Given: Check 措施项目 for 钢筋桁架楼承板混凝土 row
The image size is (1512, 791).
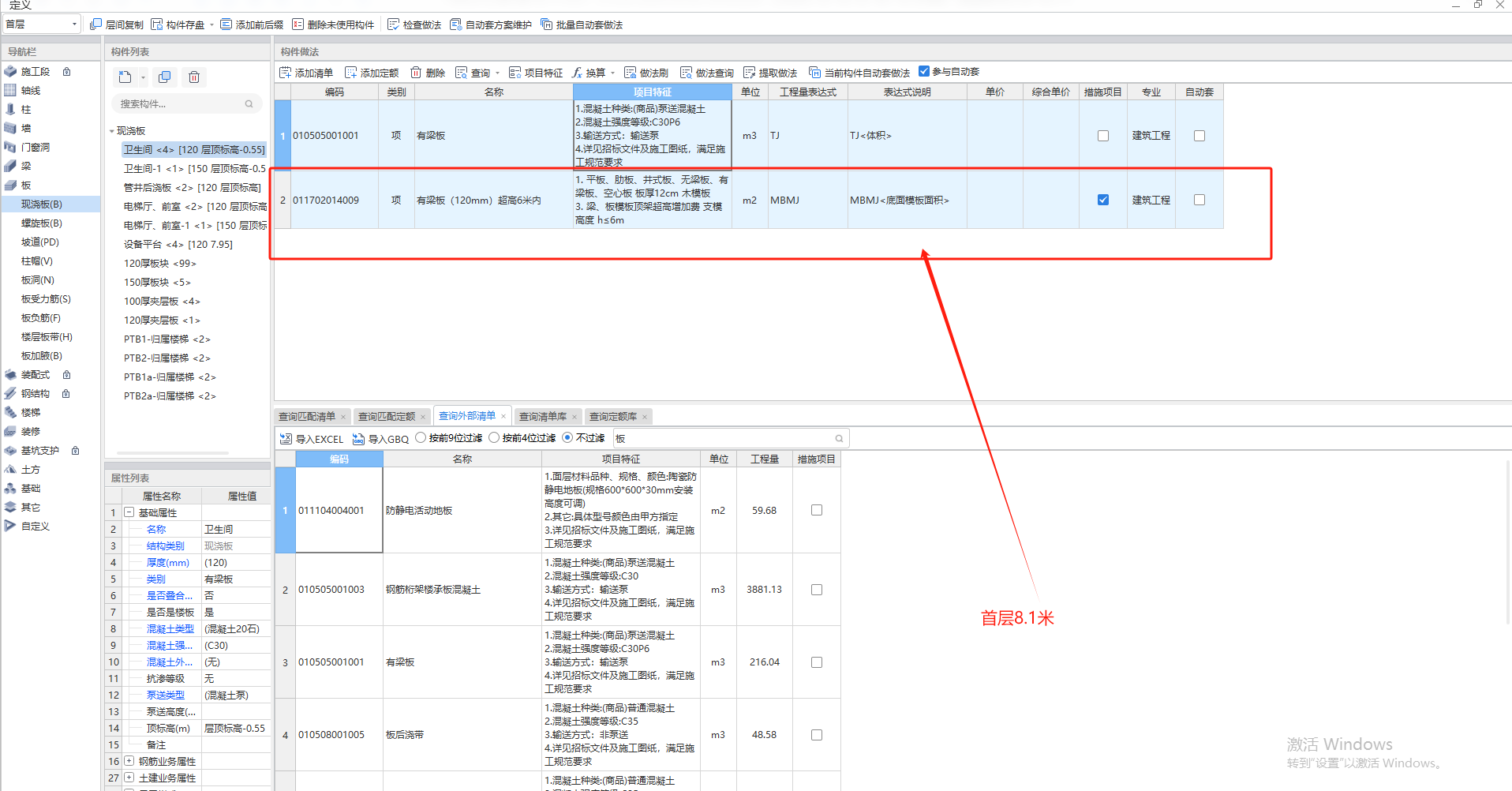Looking at the screenshot, I should coord(817,590).
